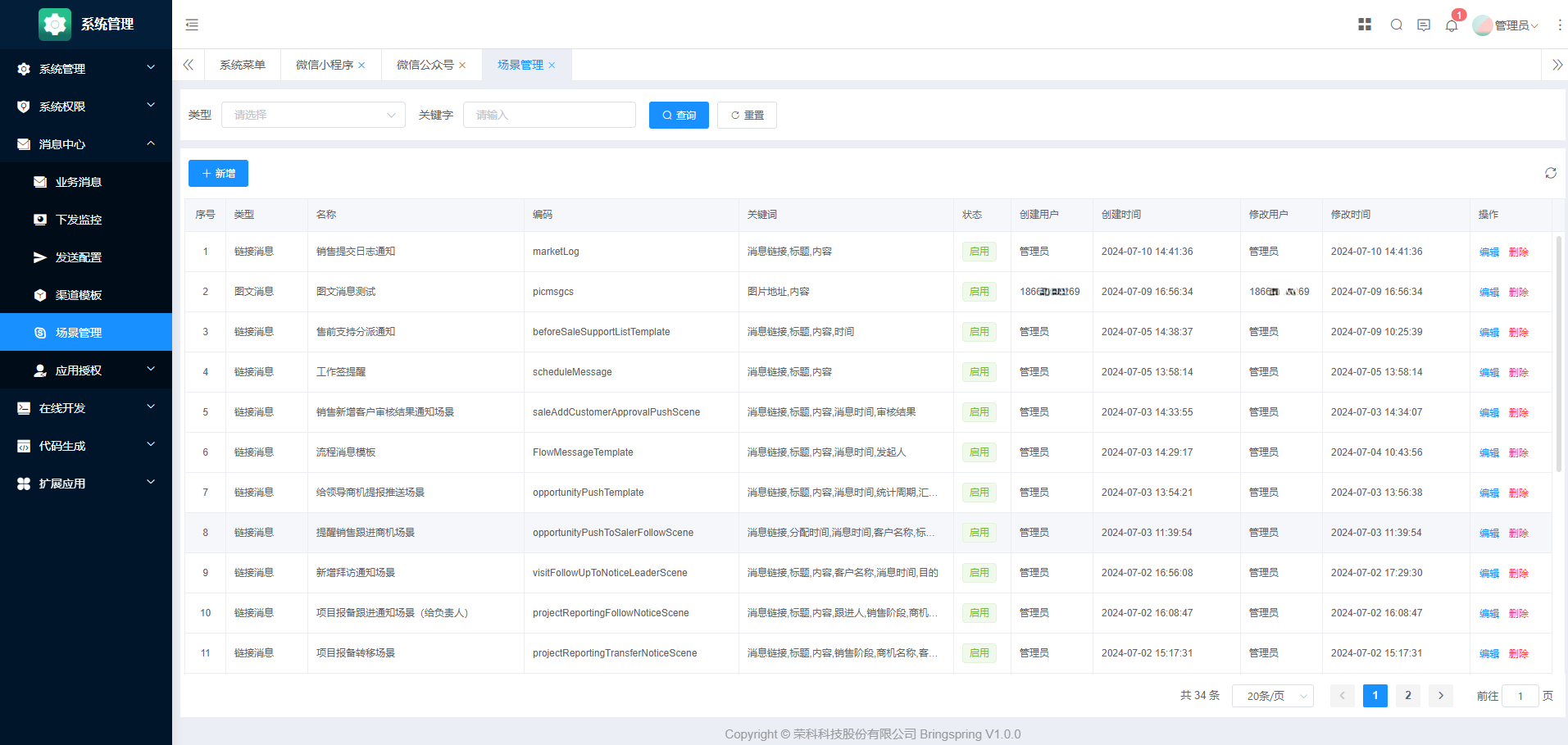This screenshot has height=745, width=1568.
Task: Open 渠道模板 in the sidebar
Action: pyautogui.click(x=79, y=295)
